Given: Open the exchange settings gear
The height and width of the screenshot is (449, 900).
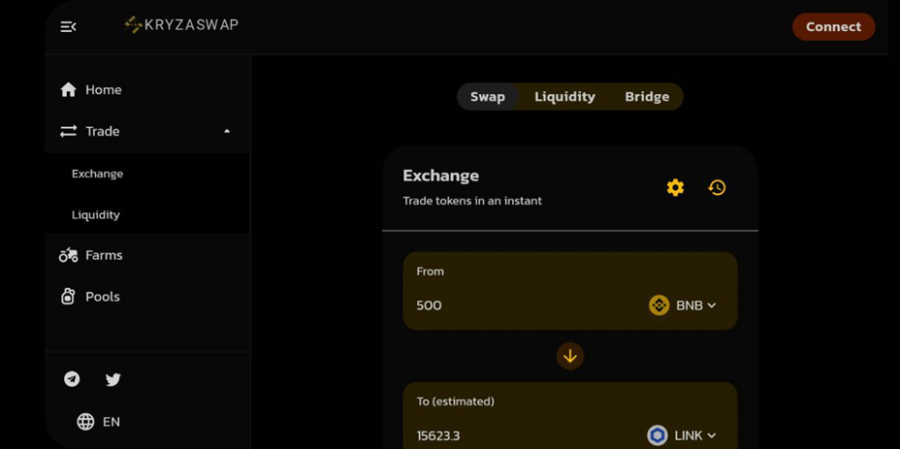Looking at the screenshot, I should pos(675,188).
